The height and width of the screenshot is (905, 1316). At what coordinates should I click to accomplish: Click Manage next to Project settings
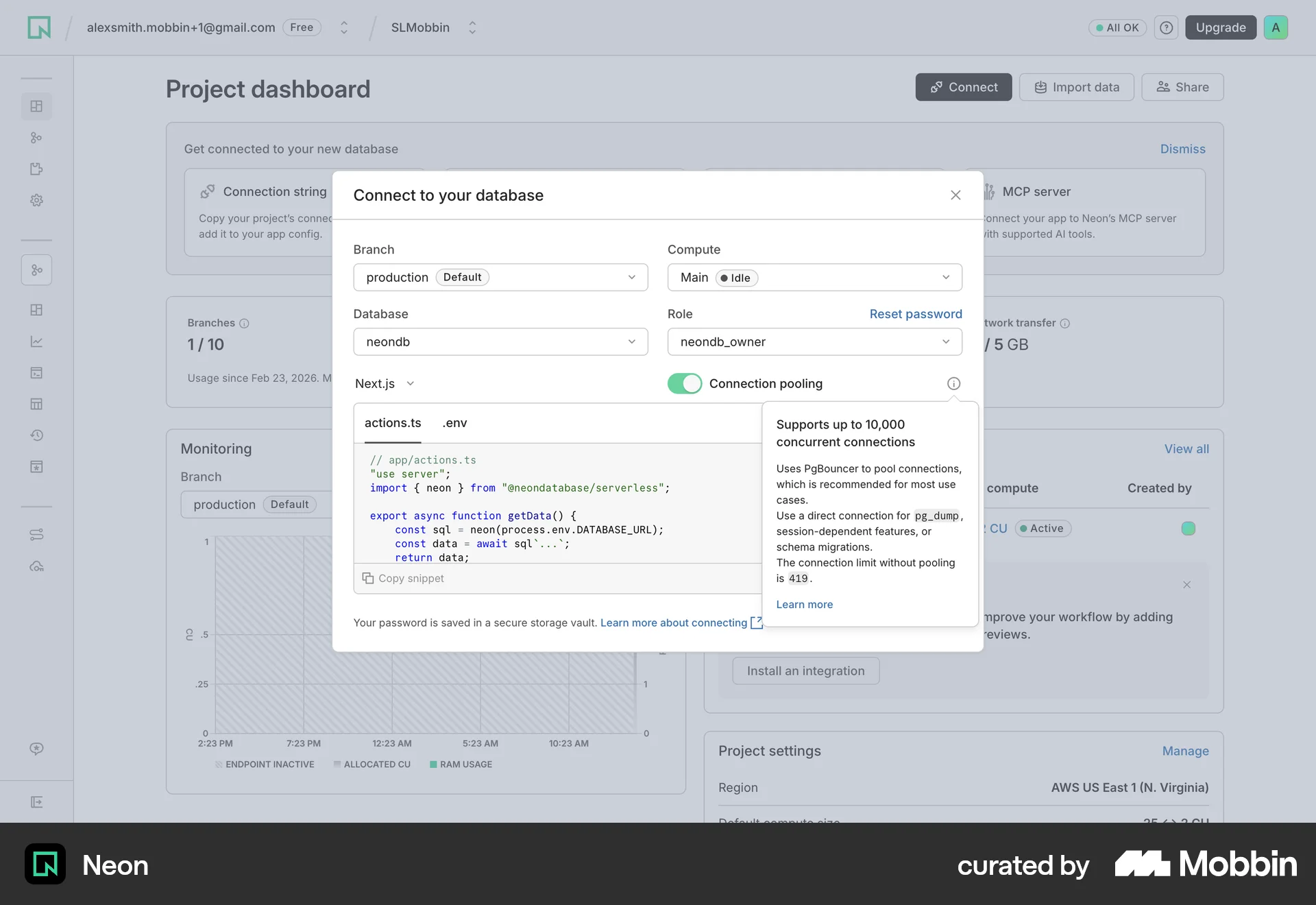[x=1185, y=751]
